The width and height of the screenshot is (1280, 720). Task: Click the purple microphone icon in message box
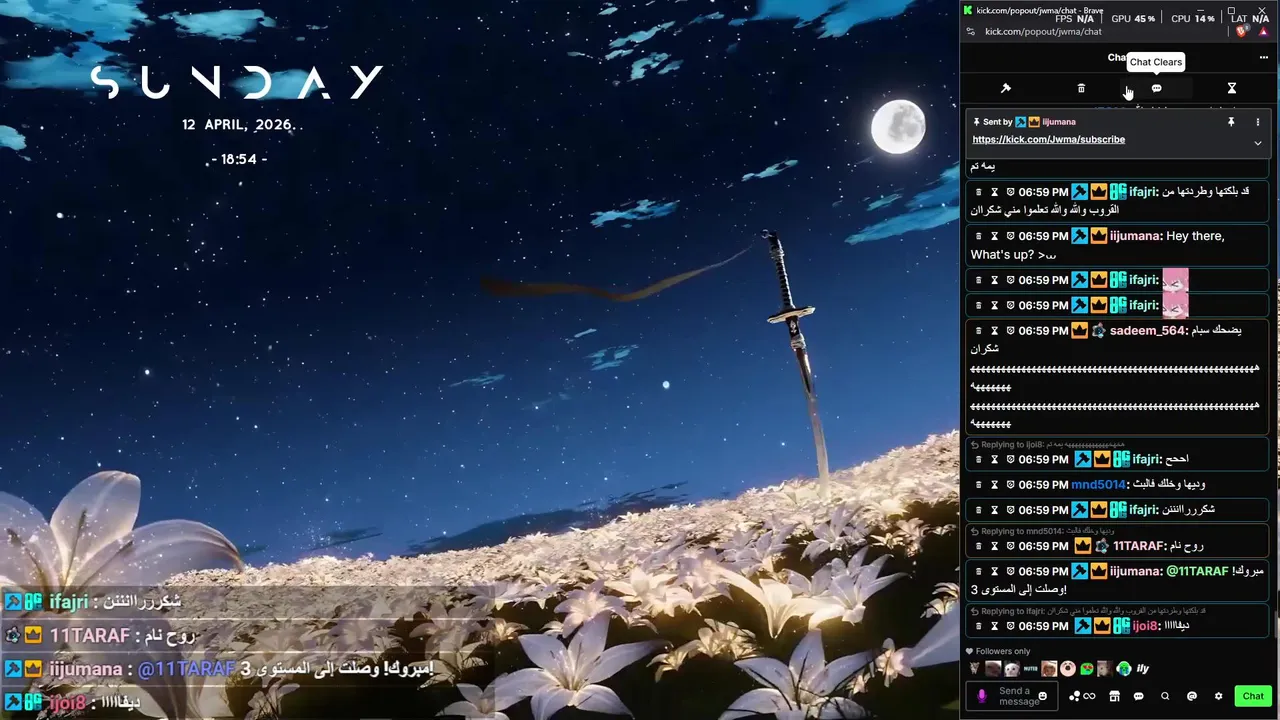click(x=982, y=696)
